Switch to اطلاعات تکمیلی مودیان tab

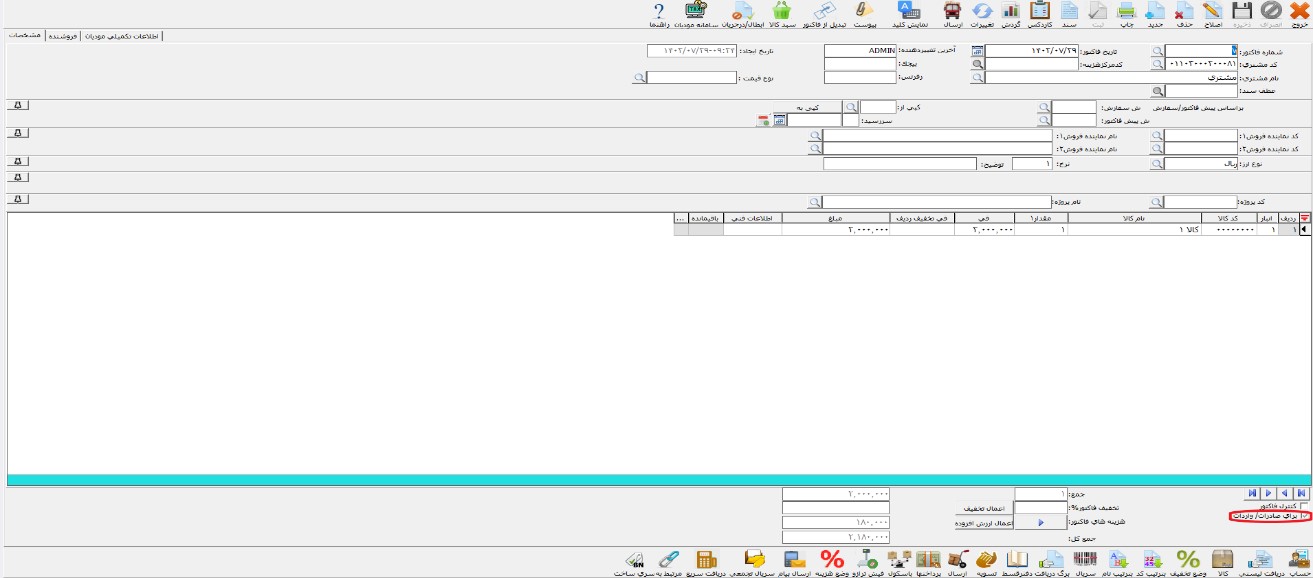pyautogui.click(x=123, y=36)
